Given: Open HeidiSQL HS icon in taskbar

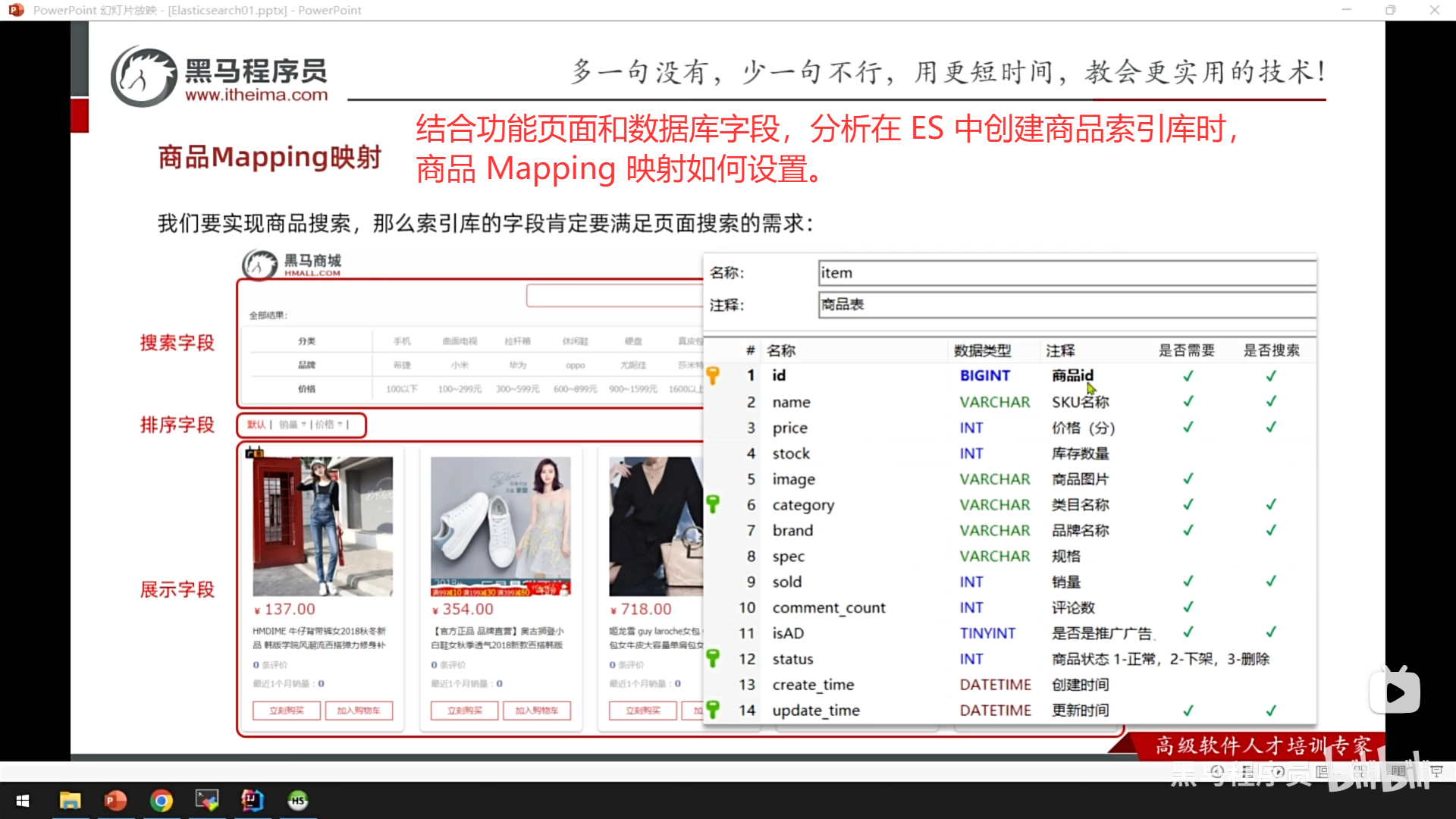Looking at the screenshot, I should 298,800.
